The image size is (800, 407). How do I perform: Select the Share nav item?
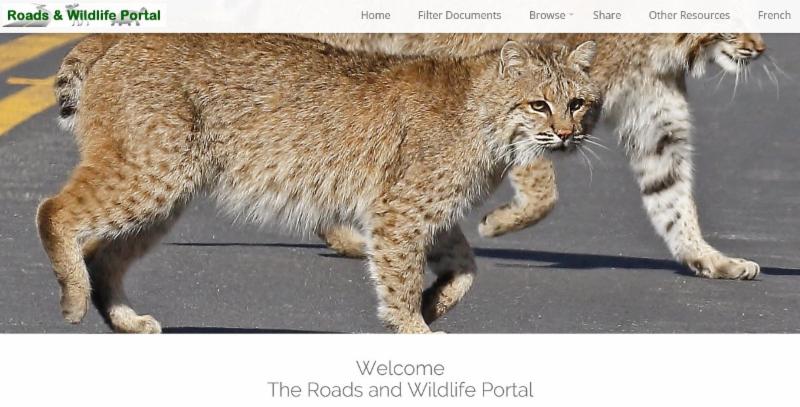tap(607, 15)
